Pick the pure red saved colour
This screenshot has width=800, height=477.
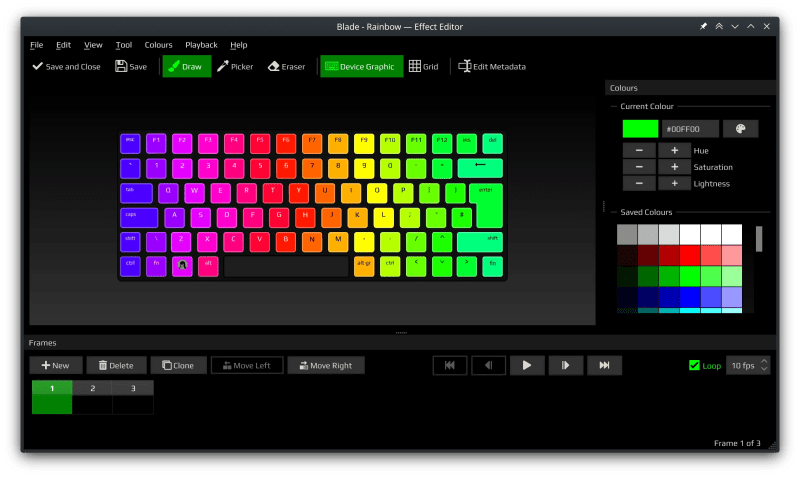pos(689,256)
